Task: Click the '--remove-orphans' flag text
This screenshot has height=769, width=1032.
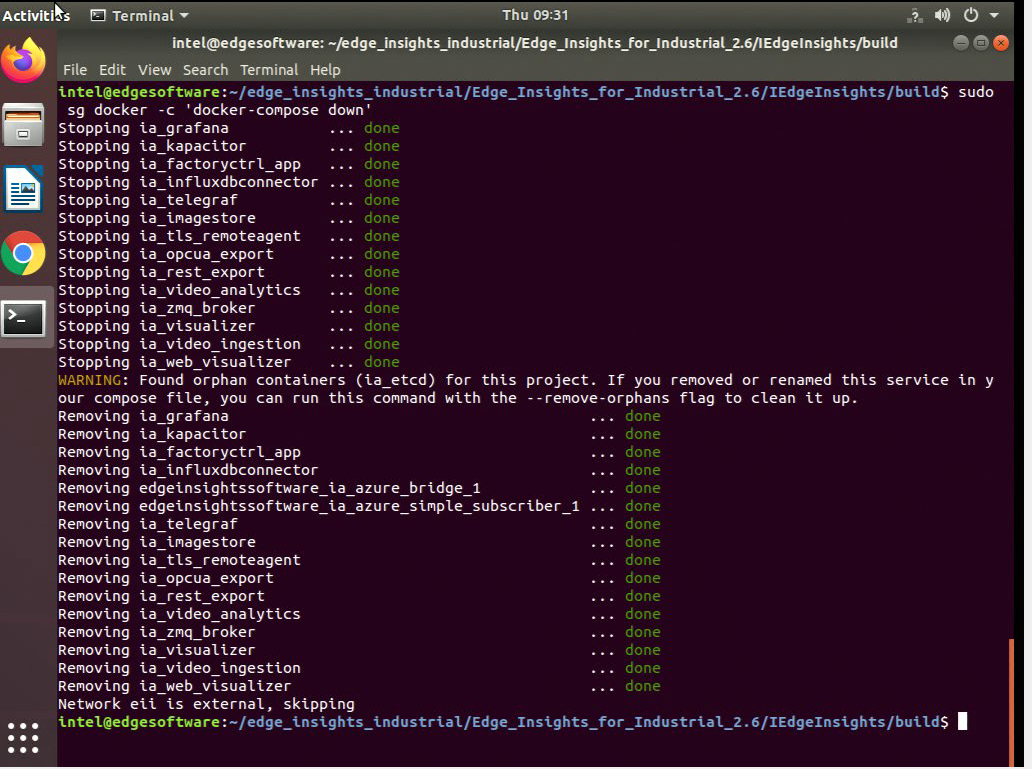Action: click(598, 398)
